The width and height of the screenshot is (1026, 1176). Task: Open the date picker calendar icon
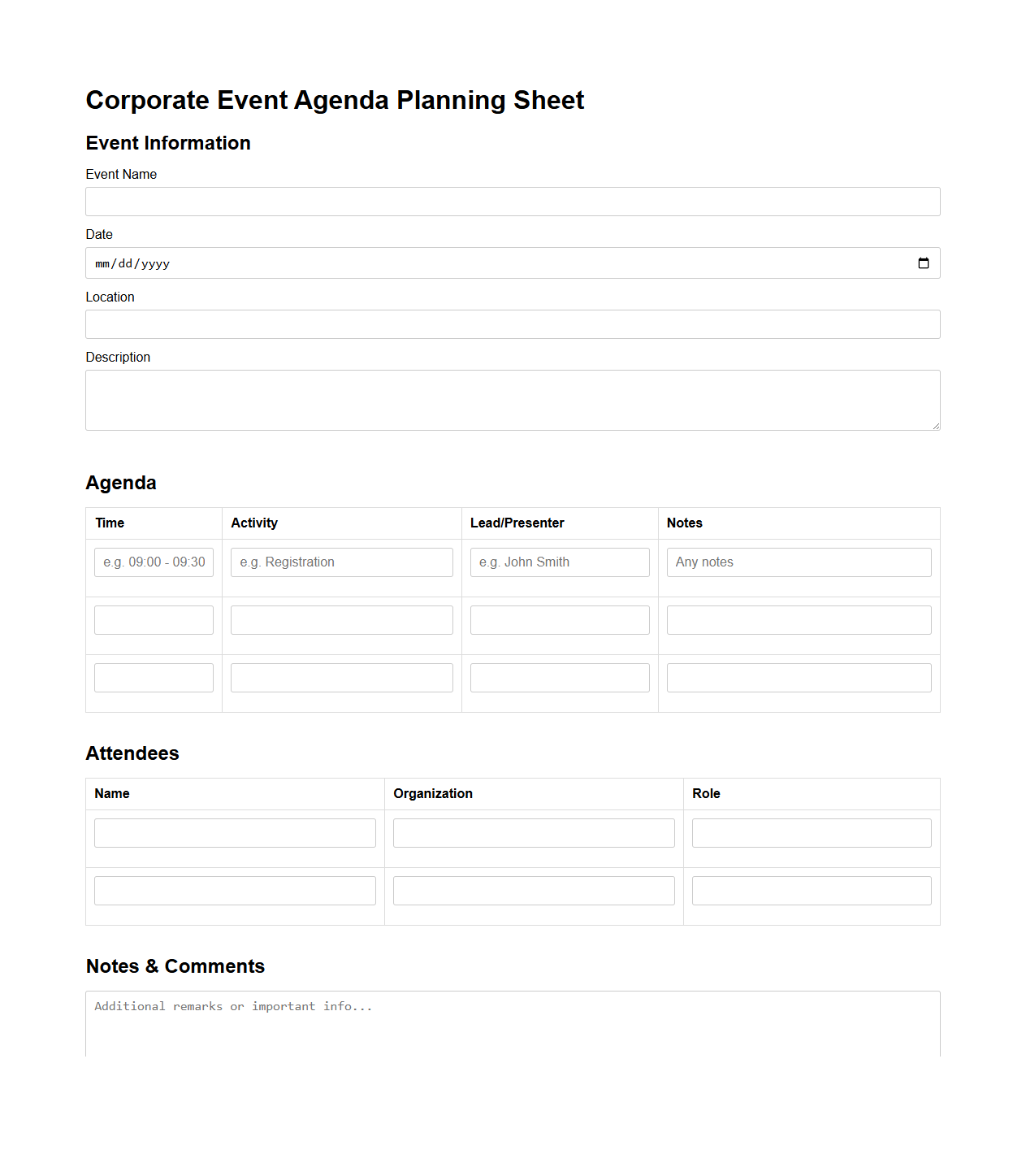pyautogui.click(x=923, y=263)
